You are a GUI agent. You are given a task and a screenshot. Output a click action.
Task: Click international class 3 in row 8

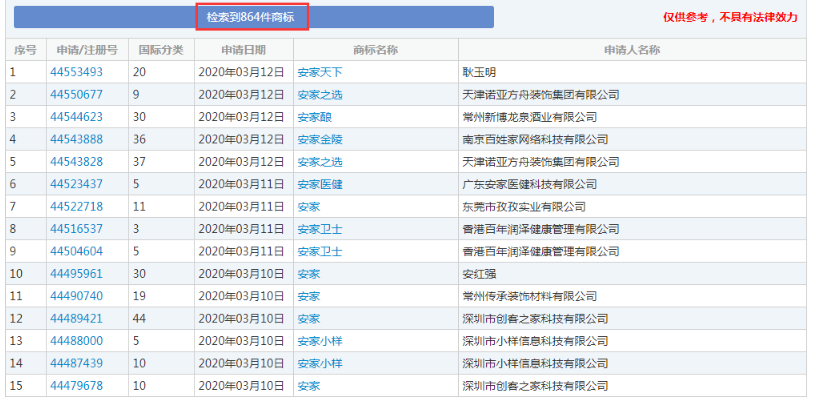pyautogui.click(x=136, y=229)
